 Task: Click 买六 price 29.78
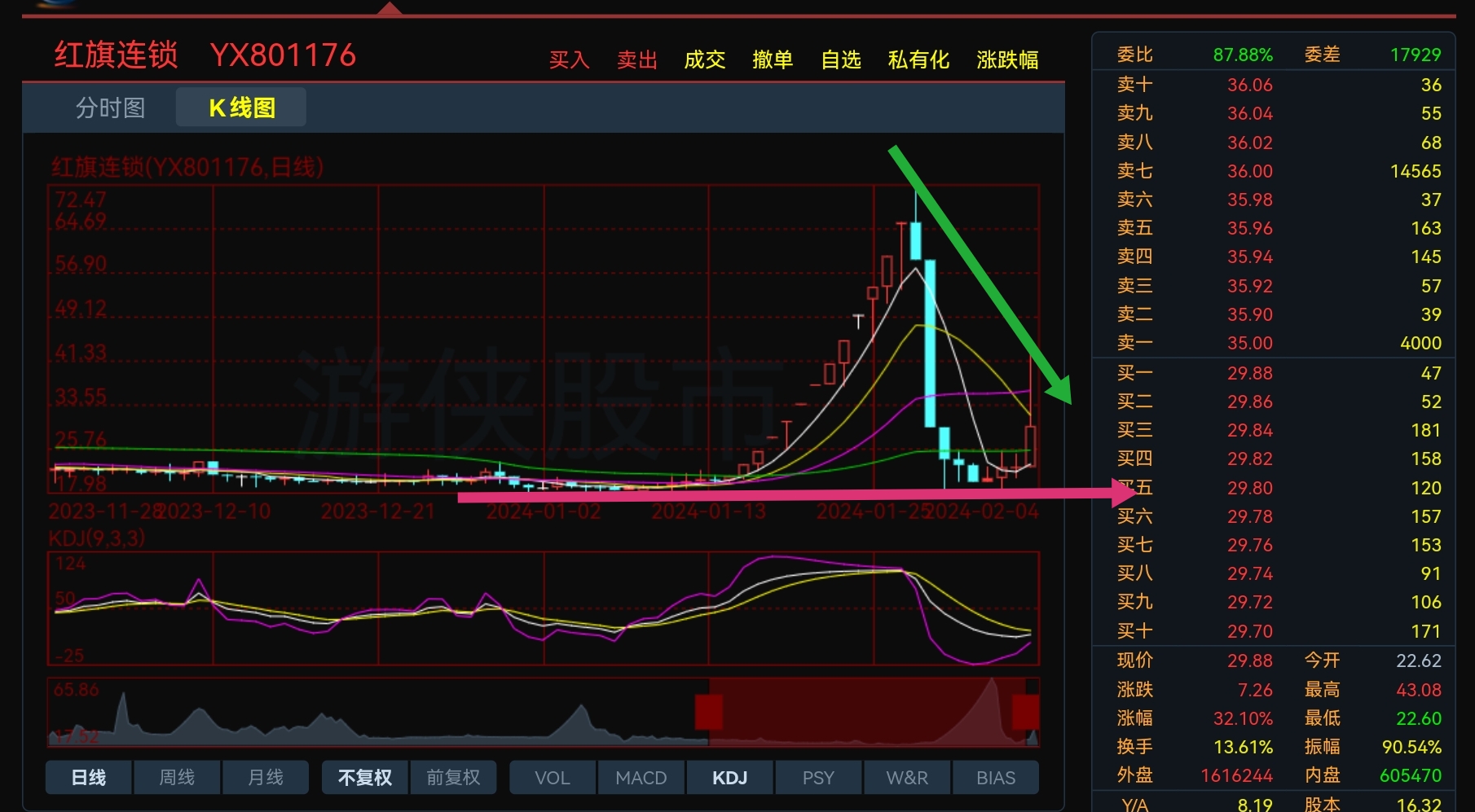click(1250, 516)
